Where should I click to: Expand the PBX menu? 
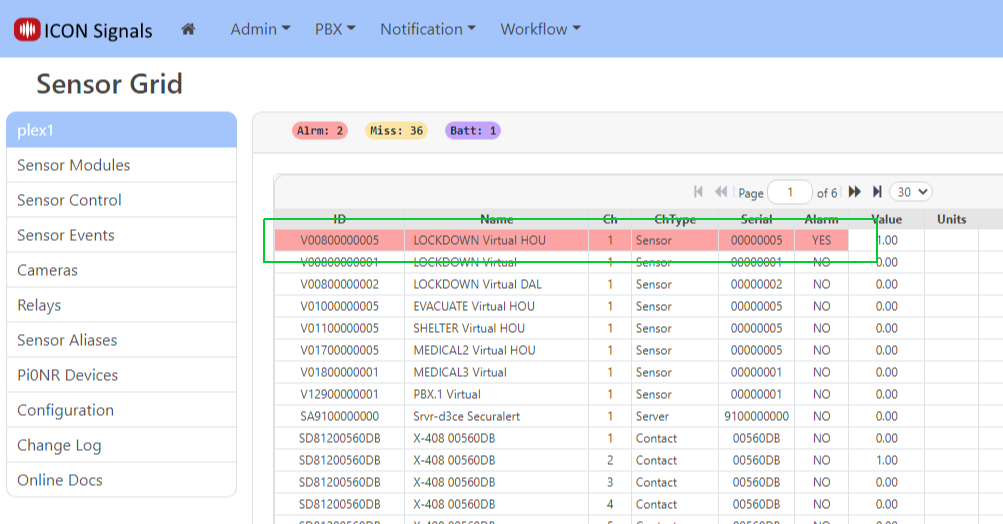[x=335, y=29]
